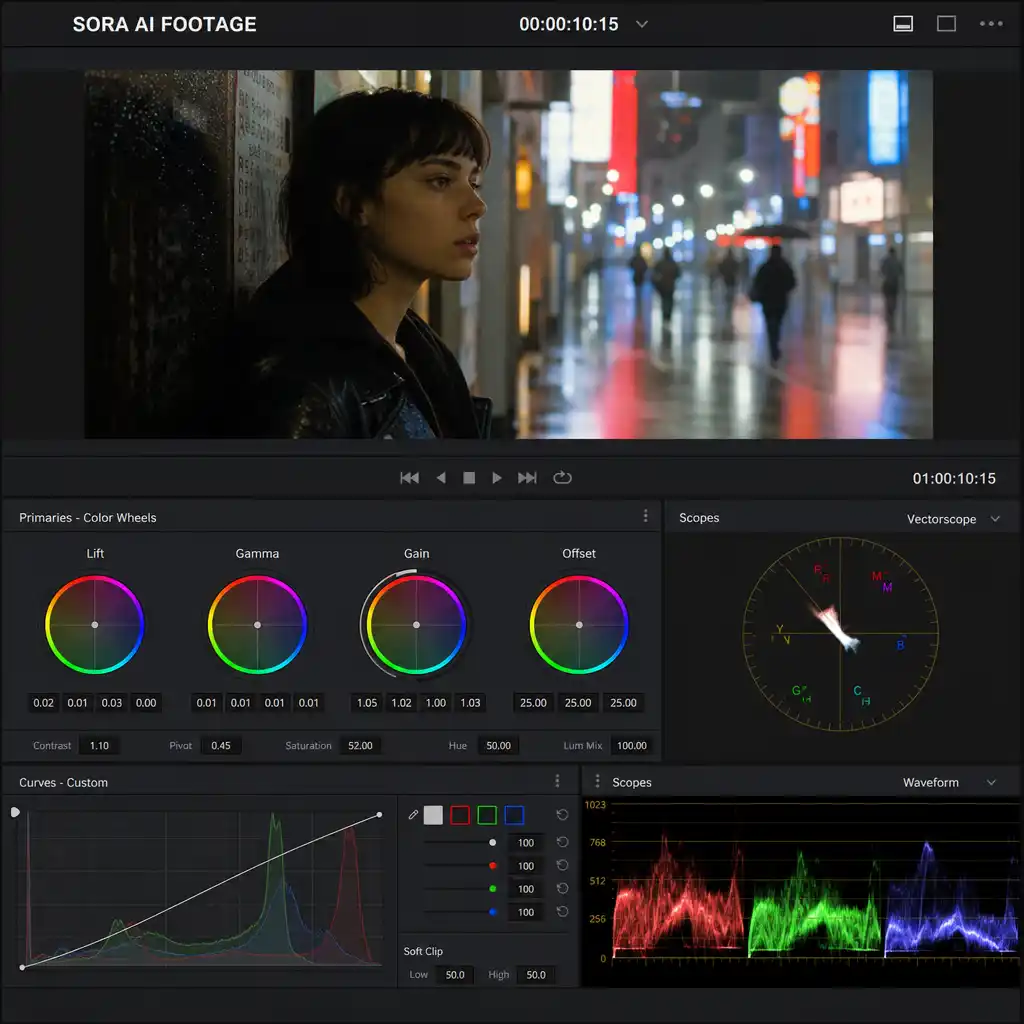Switch to single viewer mode icon
The width and height of the screenshot is (1024, 1024).
pos(903,24)
